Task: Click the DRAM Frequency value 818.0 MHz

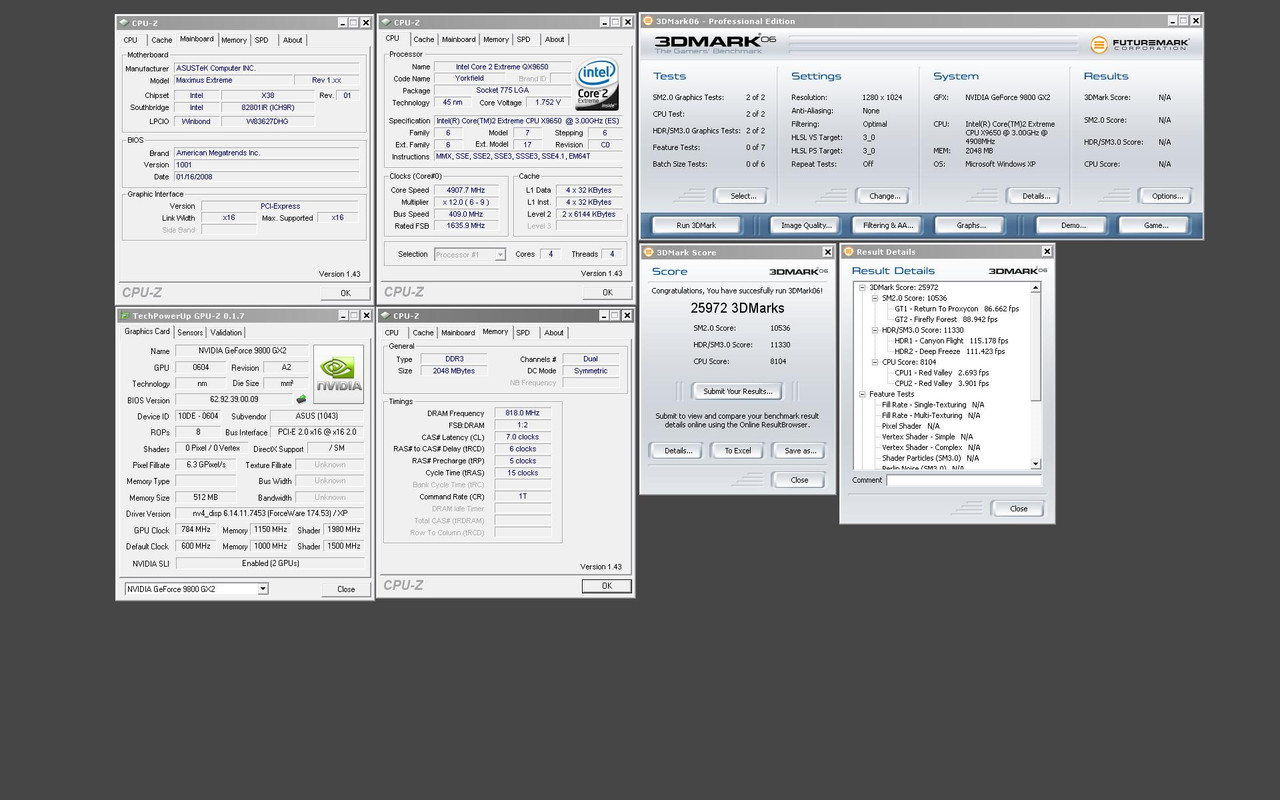Action: click(523, 413)
